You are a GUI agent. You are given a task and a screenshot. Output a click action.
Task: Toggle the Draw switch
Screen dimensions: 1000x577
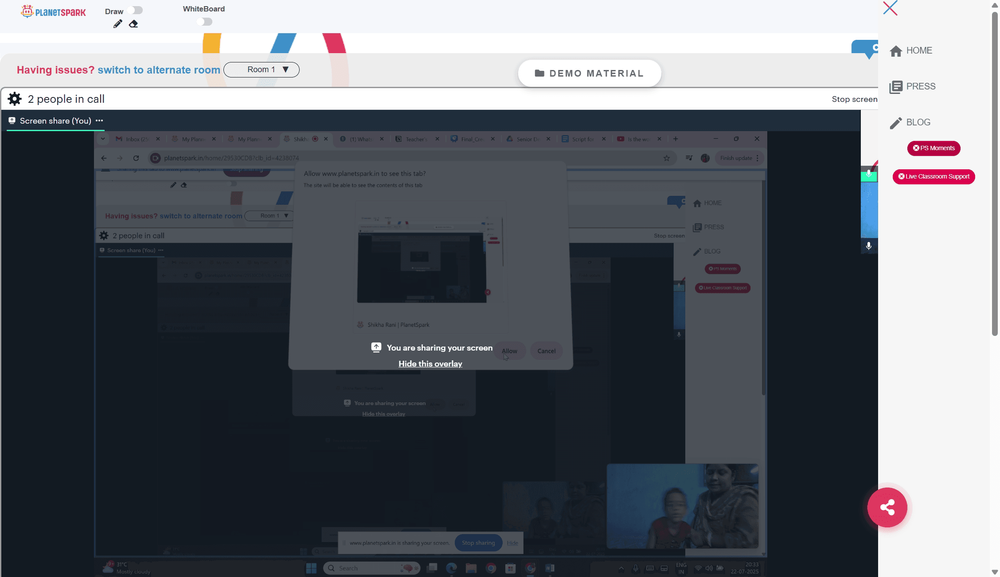(135, 10)
